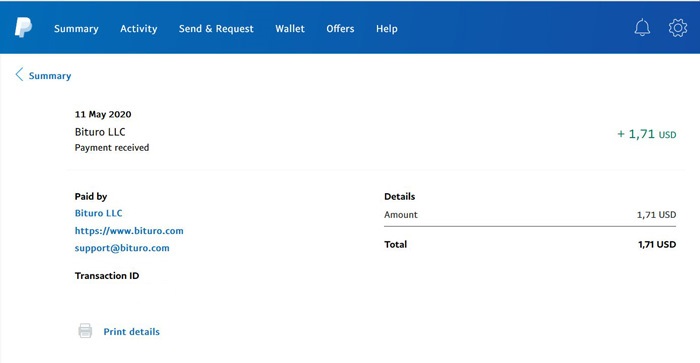Visit the https://www.bituro.com link
The width and height of the screenshot is (700, 363).
click(129, 231)
